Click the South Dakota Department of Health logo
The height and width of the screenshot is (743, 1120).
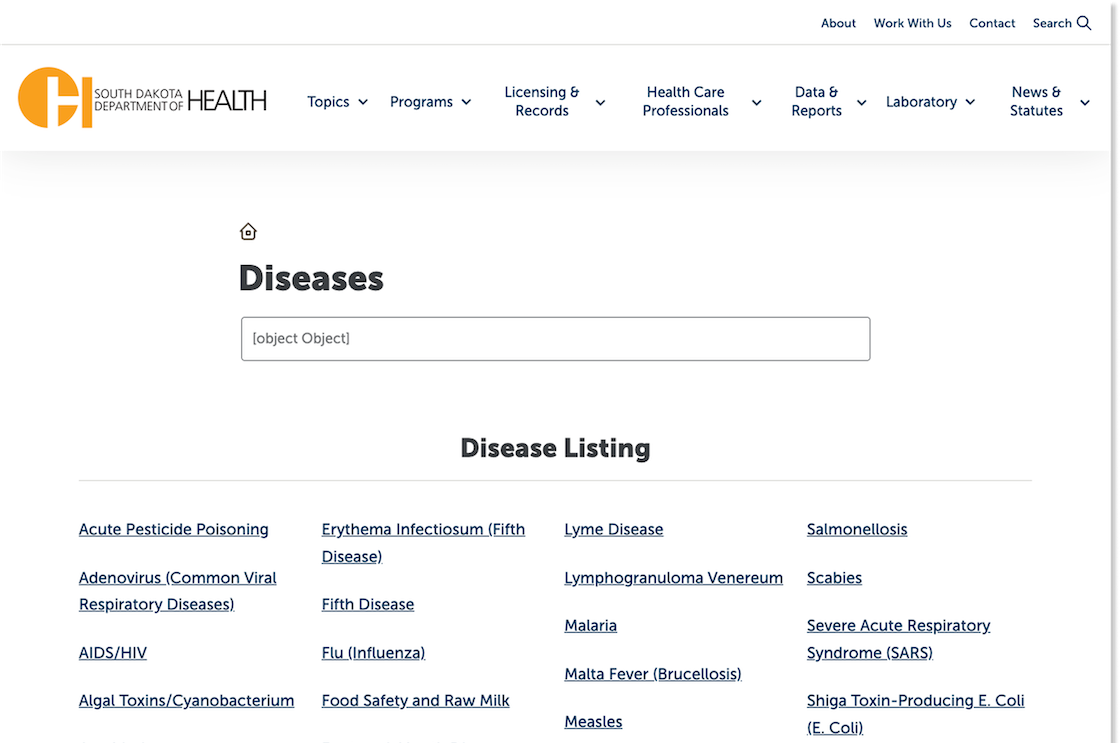point(142,99)
